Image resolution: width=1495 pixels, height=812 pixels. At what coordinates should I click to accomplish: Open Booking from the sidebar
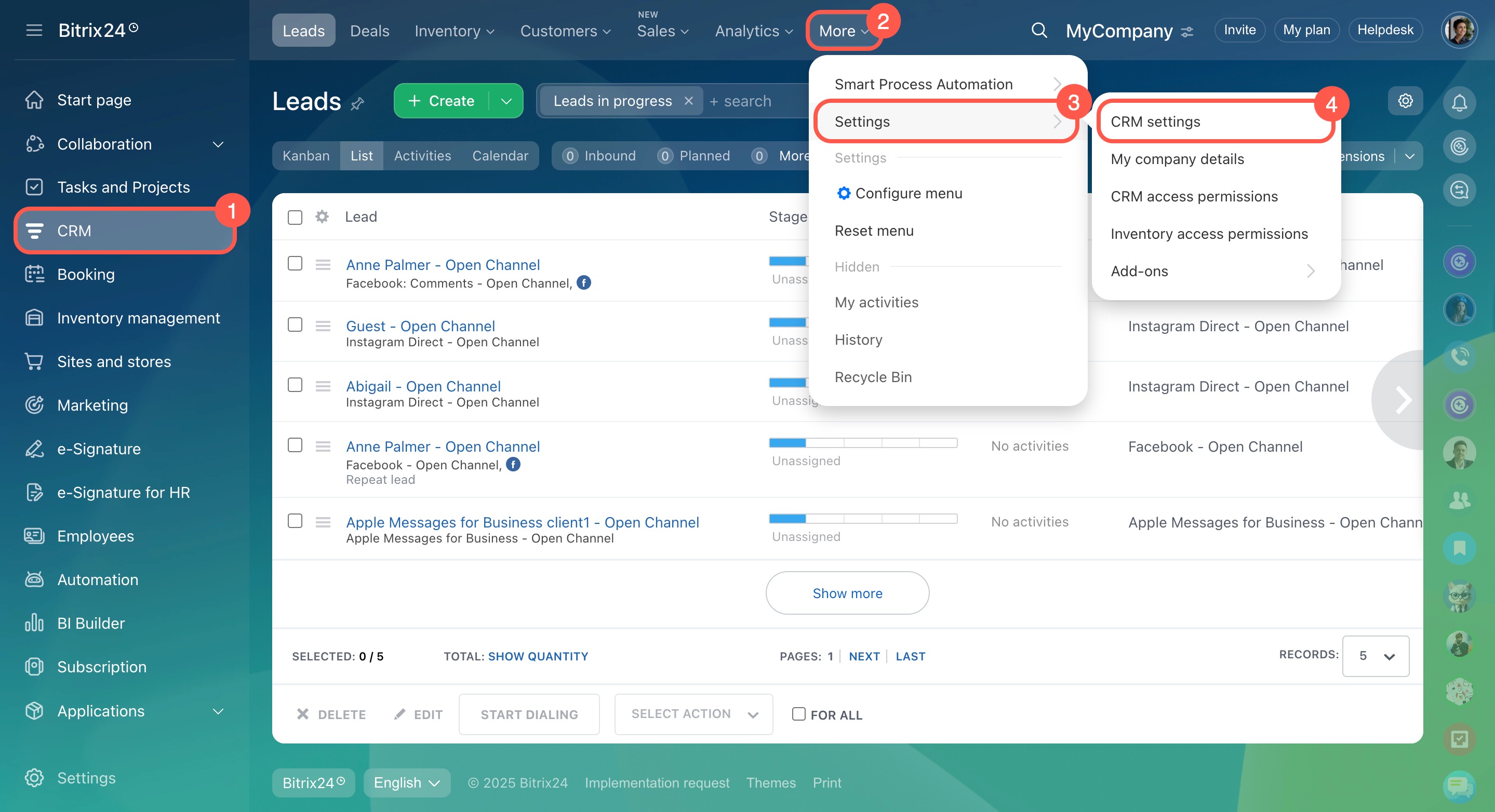85,274
